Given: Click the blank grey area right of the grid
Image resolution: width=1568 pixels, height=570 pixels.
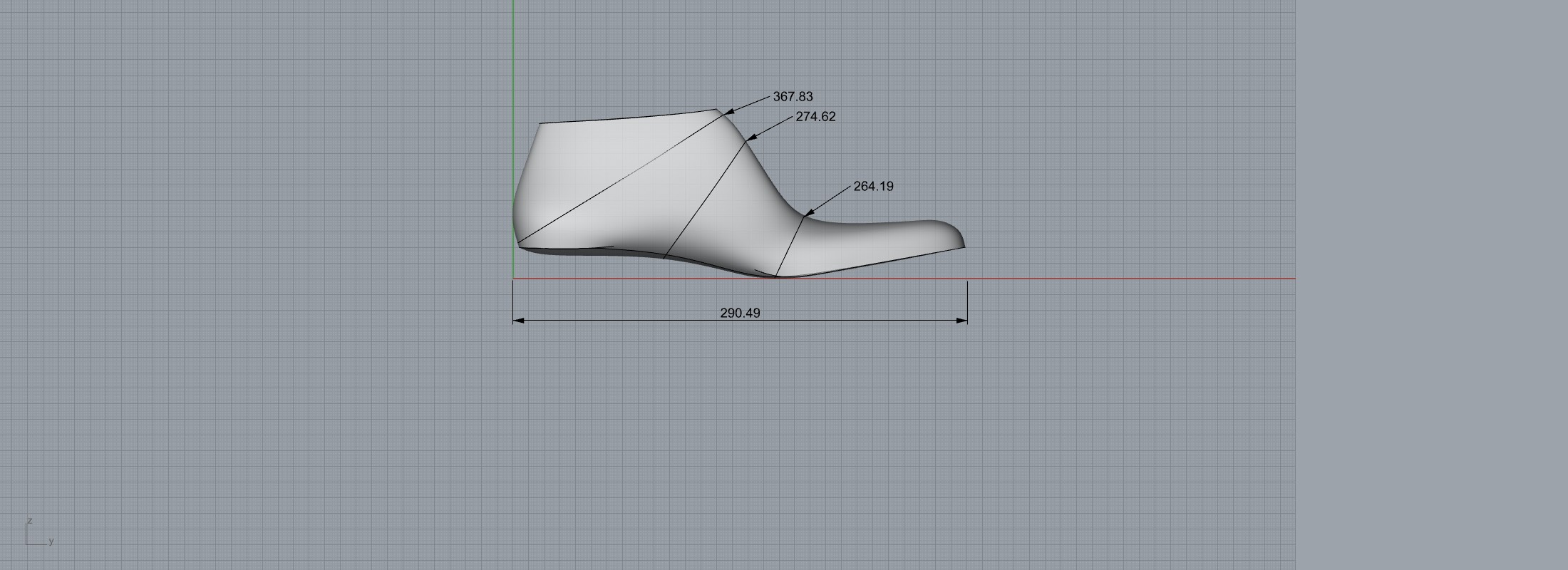Looking at the screenshot, I should (x=1425, y=285).
